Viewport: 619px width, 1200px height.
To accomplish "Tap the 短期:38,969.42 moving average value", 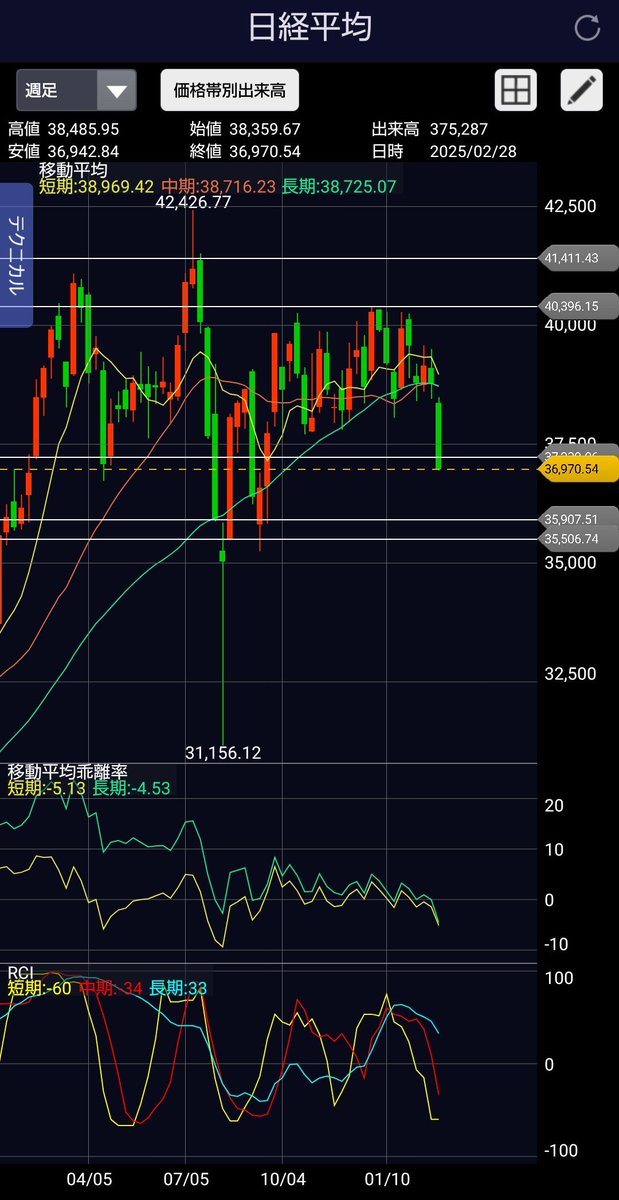I will [x=97, y=187].
